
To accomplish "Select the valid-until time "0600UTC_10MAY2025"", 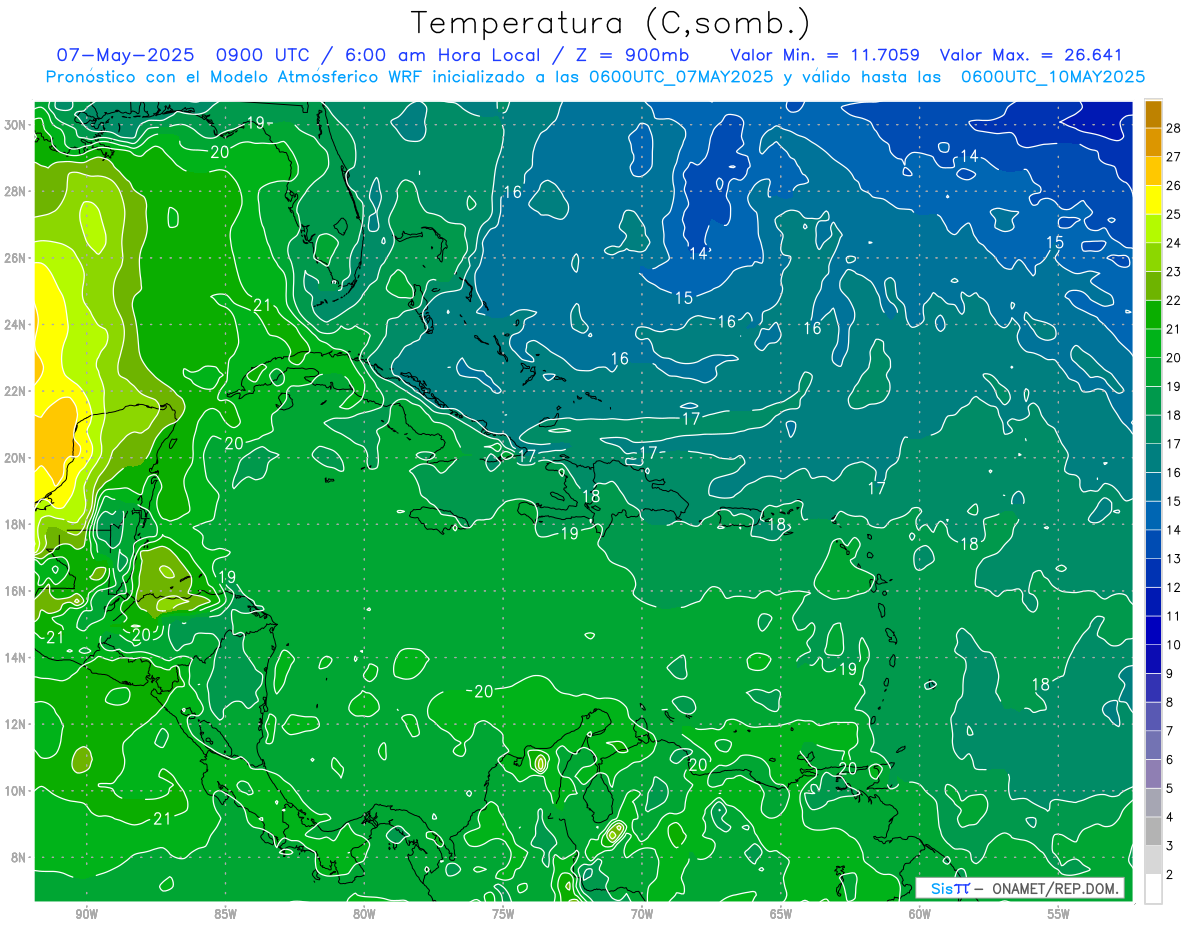I will pyautogui.click(x=1053, y=76).
